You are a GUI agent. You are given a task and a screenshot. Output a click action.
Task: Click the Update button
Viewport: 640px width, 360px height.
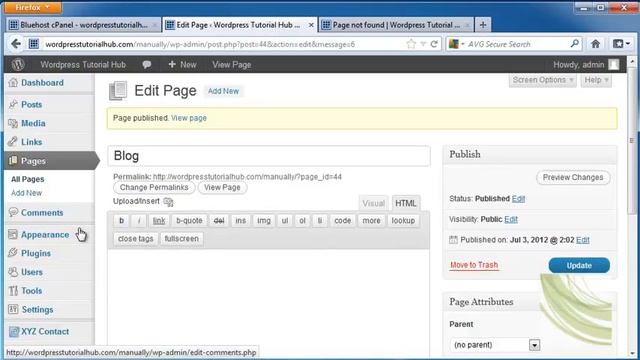click(x=579, y=265)
